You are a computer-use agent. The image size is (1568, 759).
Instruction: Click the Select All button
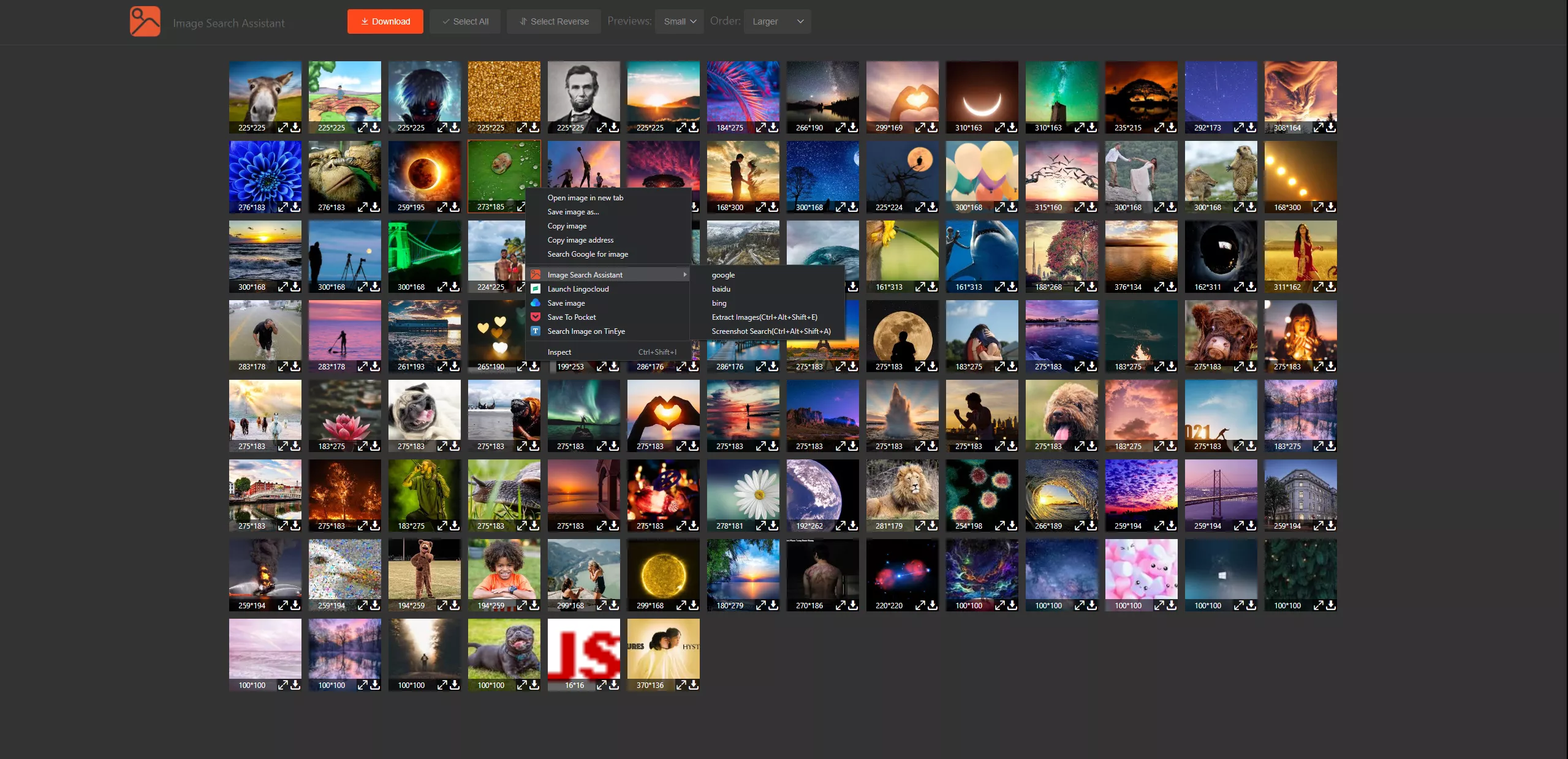(x=465, y=21)
